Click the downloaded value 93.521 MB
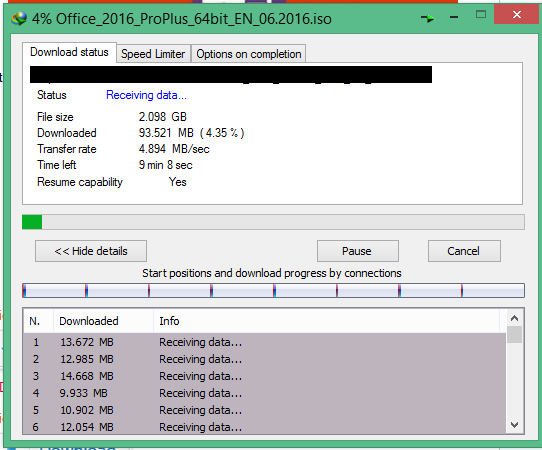Screen dimensions: 542x450 click(x=191, y=133)
